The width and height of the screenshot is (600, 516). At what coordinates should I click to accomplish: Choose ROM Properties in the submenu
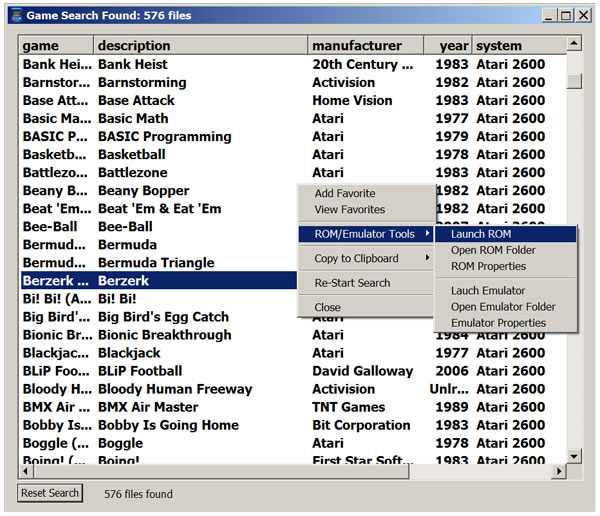click(x=488, y=266)
